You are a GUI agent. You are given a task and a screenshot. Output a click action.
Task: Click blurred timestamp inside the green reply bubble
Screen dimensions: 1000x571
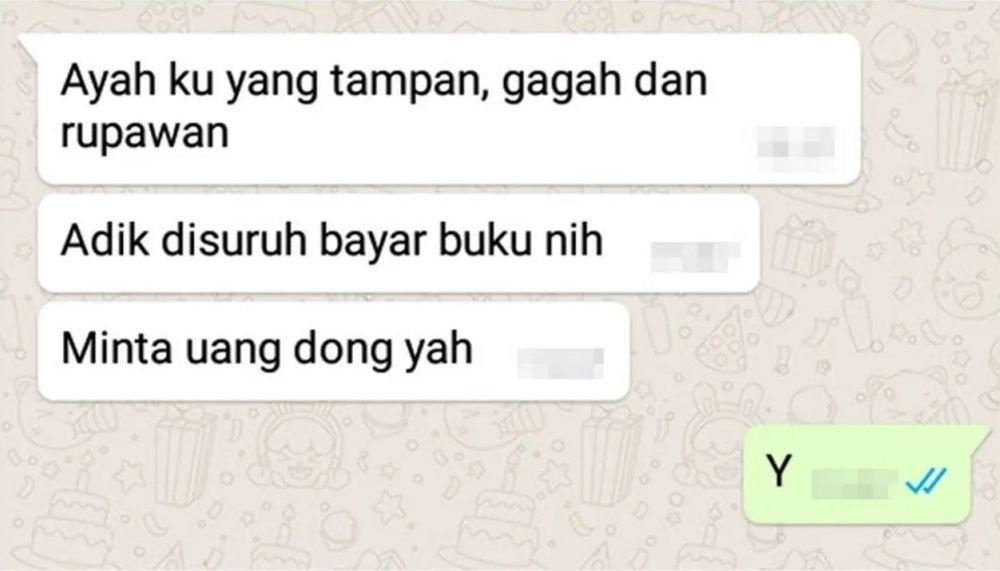855,483
